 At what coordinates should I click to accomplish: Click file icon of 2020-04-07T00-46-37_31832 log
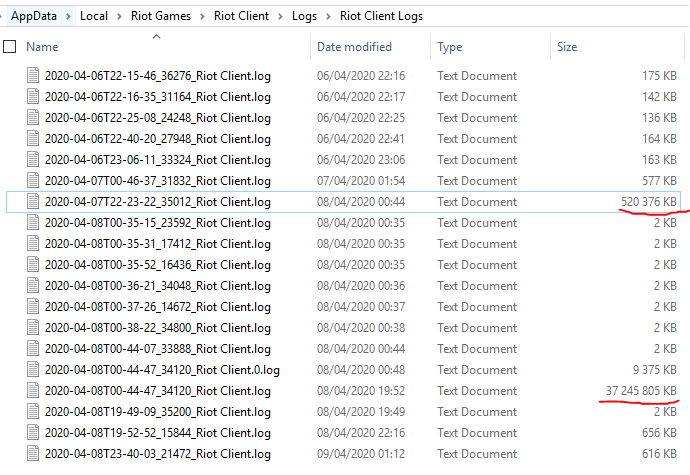(33, 180)
